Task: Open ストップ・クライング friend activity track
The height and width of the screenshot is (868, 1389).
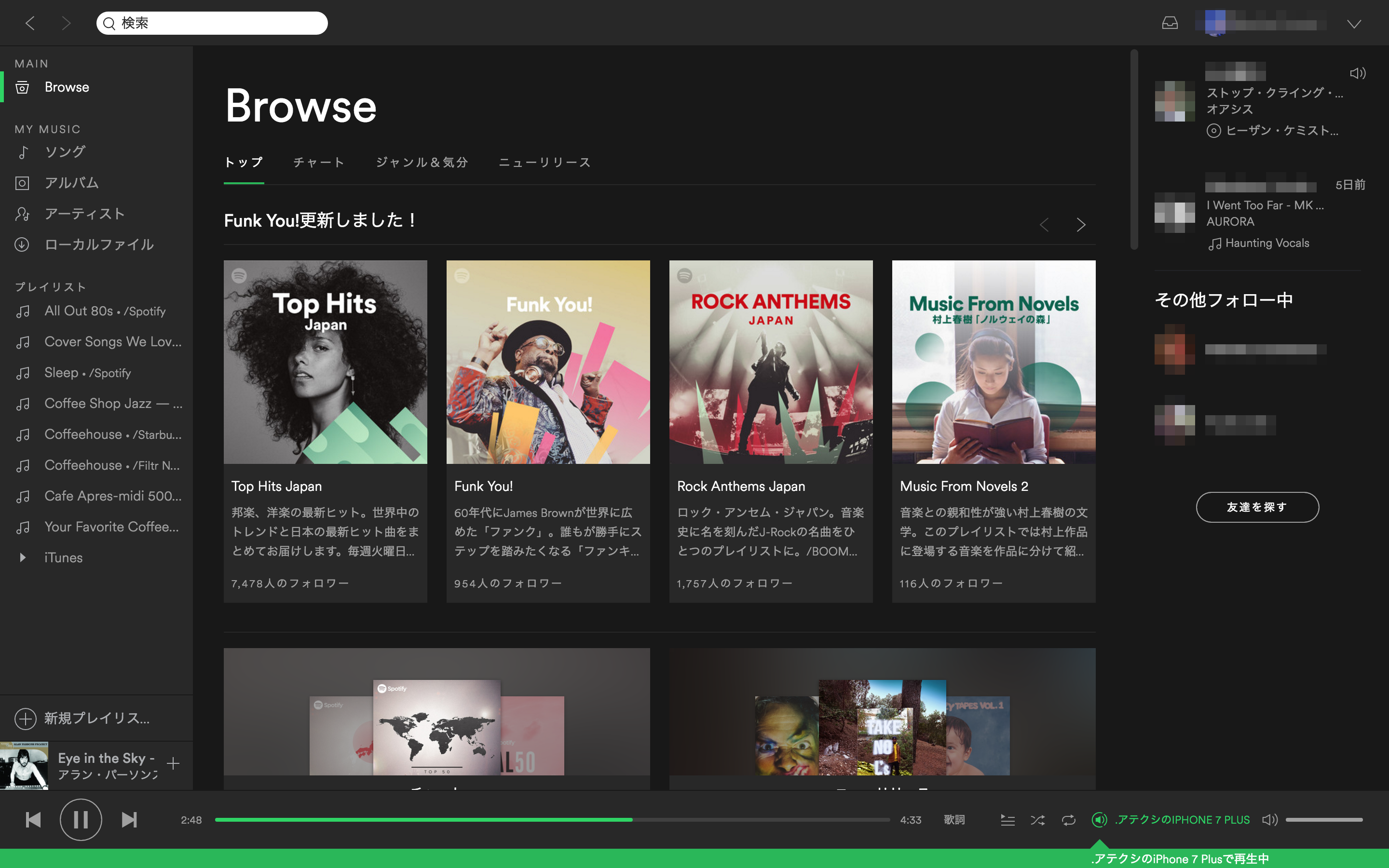Action: pyautogui.click(x=1274, y=93)
